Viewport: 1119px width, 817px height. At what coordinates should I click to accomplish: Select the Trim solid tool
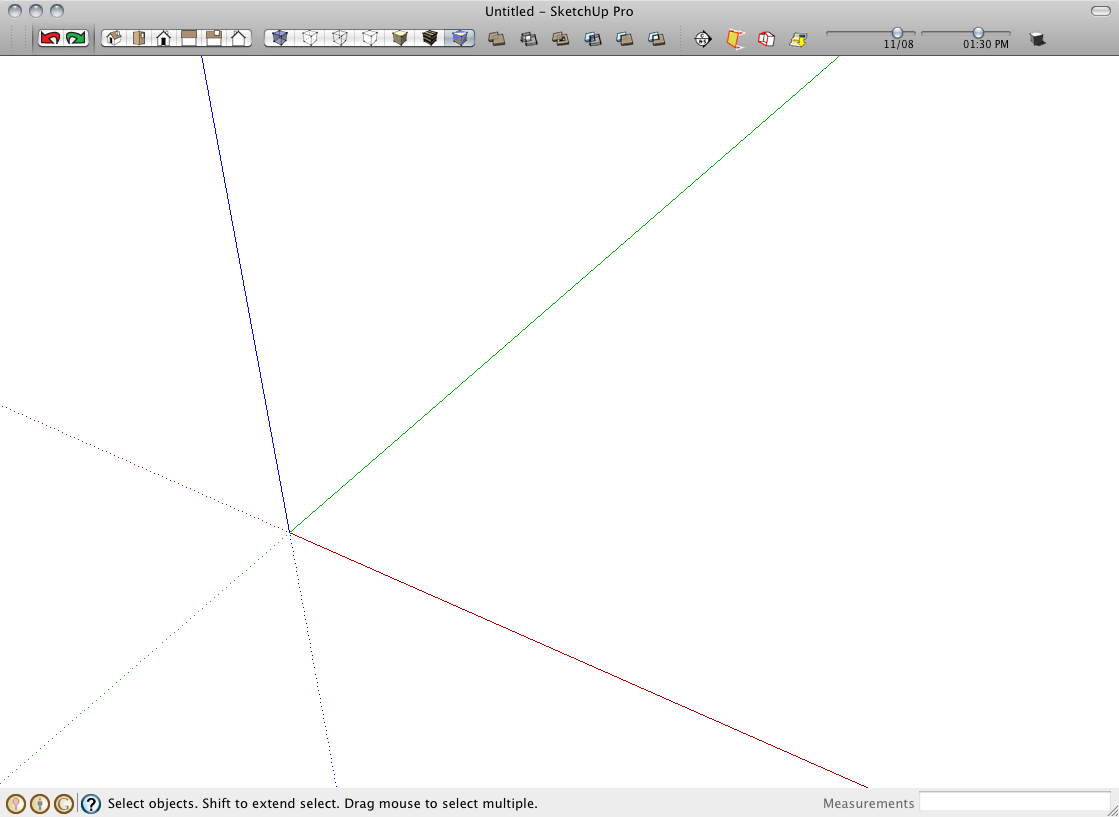coord(625,39)
